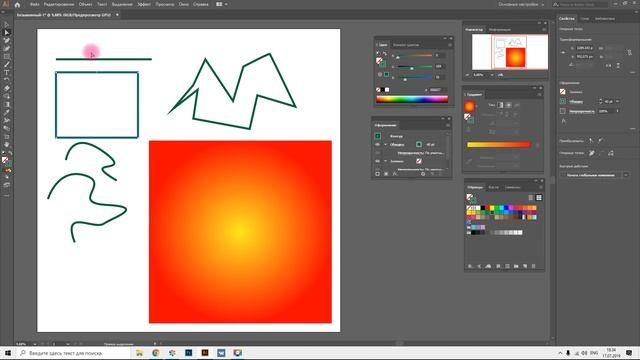Viewport: 640px width, 360px height.
Task: Click the Начать глобальное изменение button
Action: [x=591, y=175]
